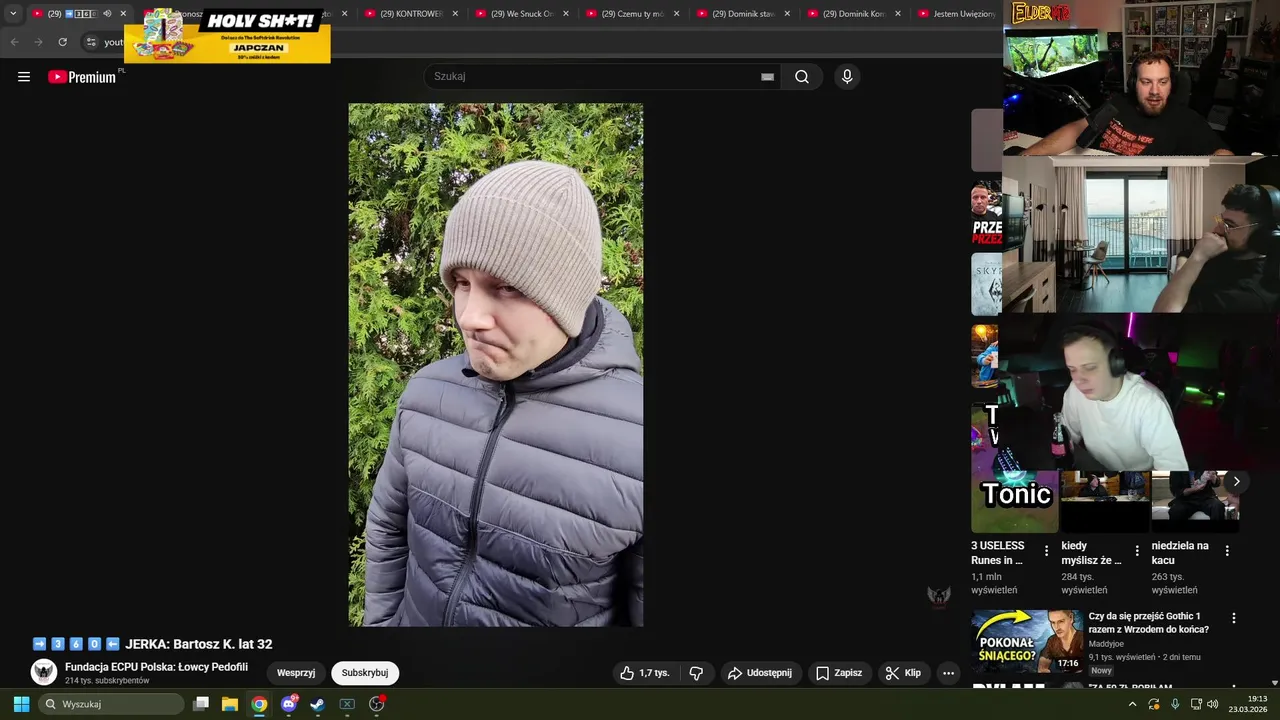Open OBS Studio icon on the taskbar
The image size is (1280, 720).
pos(376,704)
